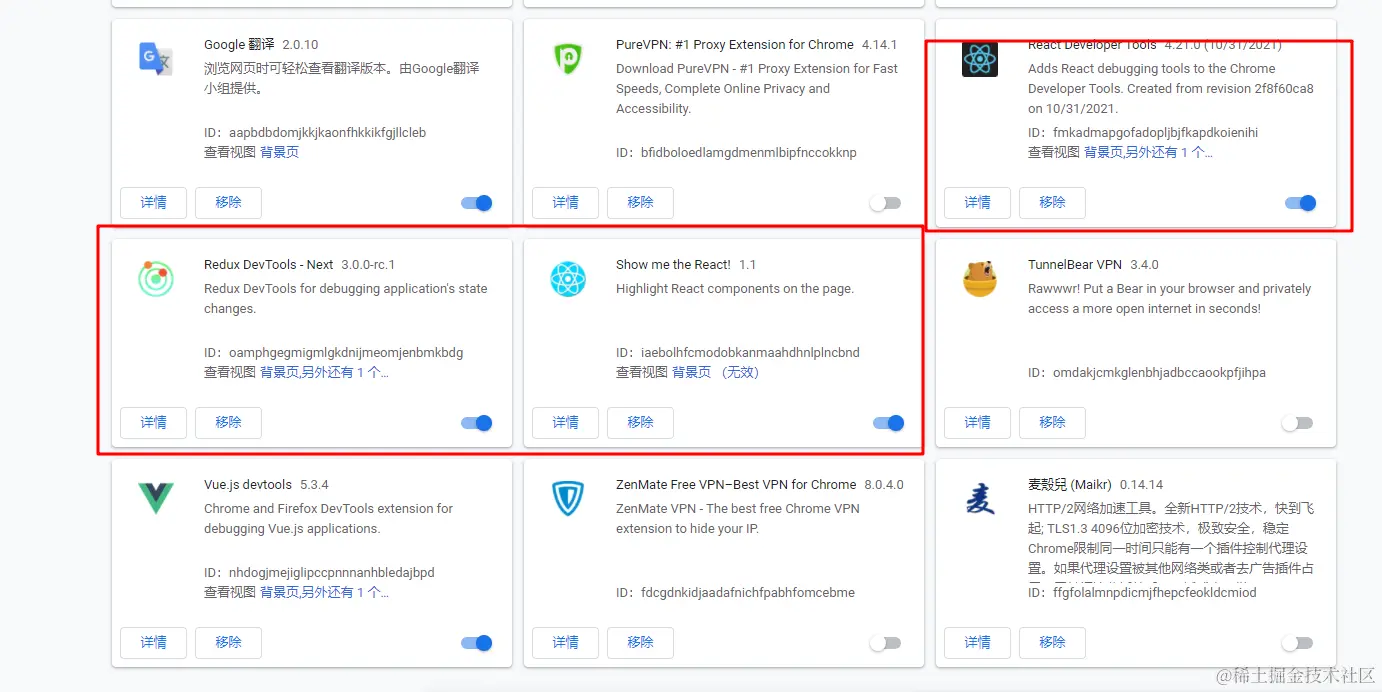Click 另外还有 1 个 under Redux DevTools
Image resolution: width=1382 pixels, height=692 pixels.
click(345, 372)
